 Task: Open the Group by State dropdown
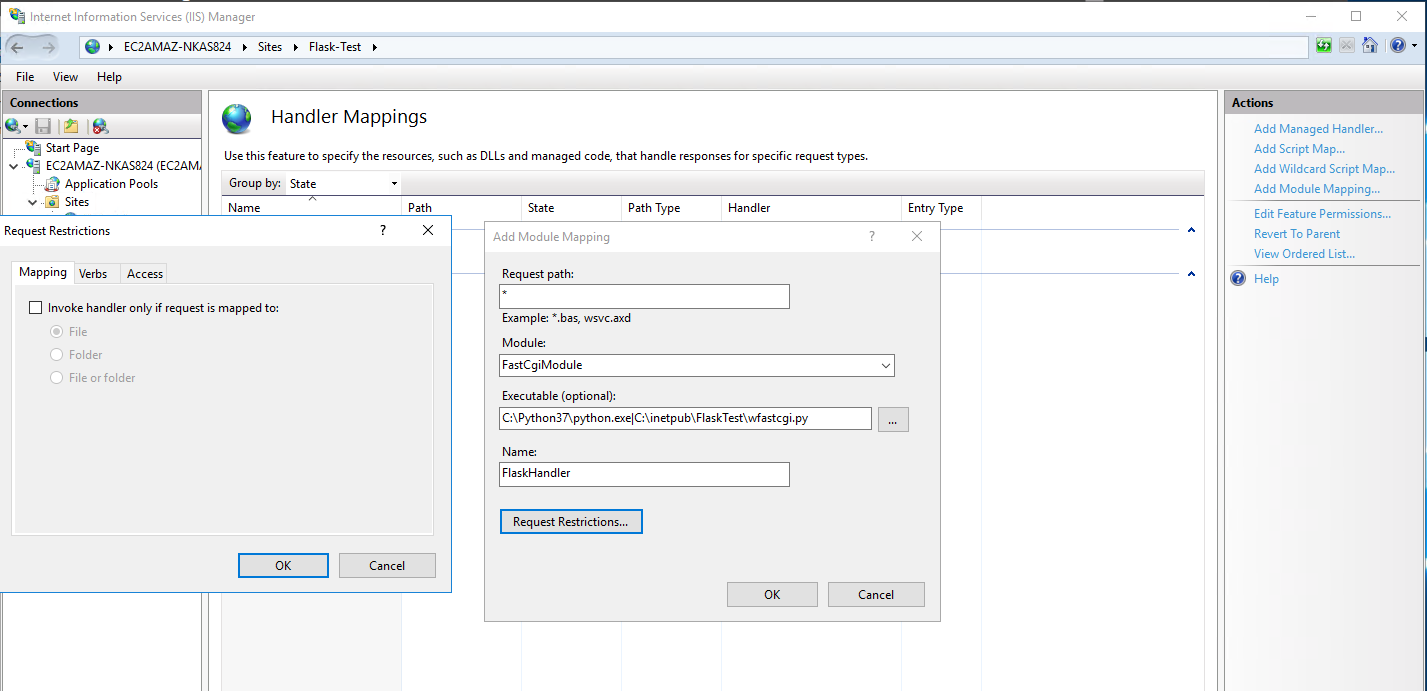coord(343,183)
